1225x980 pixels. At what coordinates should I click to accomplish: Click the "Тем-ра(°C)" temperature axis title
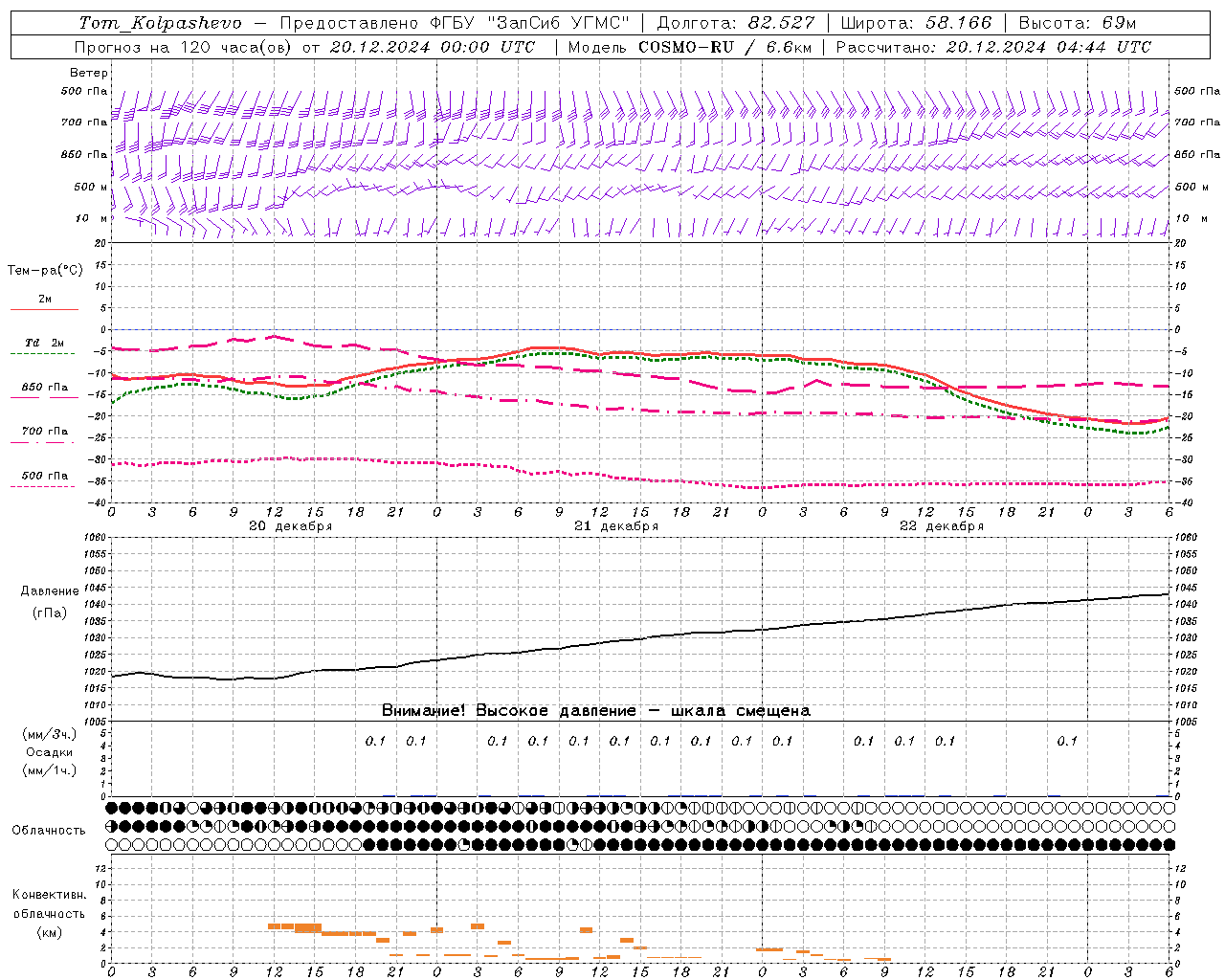pos(45,271)
